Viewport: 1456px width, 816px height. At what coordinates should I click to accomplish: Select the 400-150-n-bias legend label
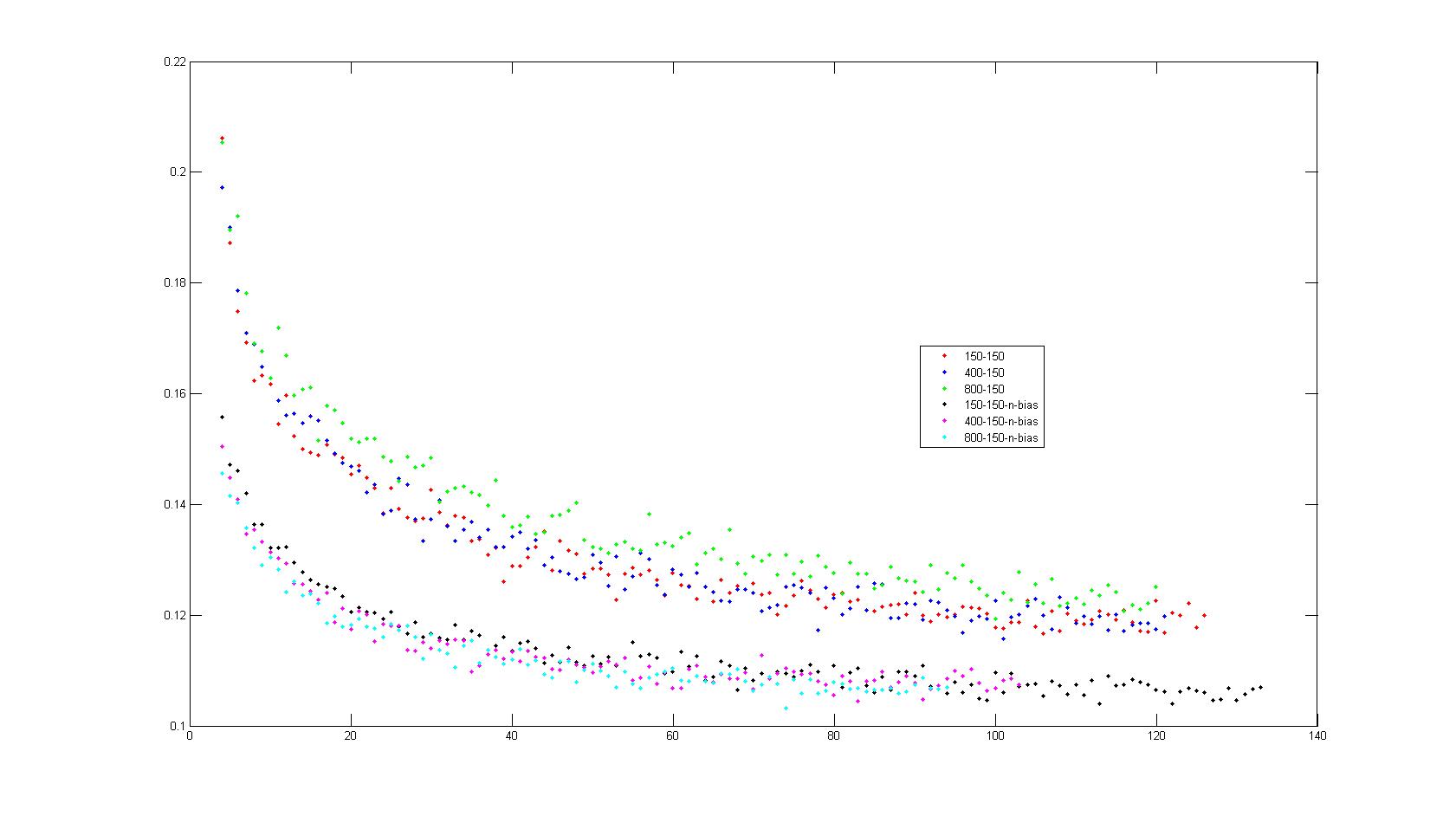pos(1000,422)
